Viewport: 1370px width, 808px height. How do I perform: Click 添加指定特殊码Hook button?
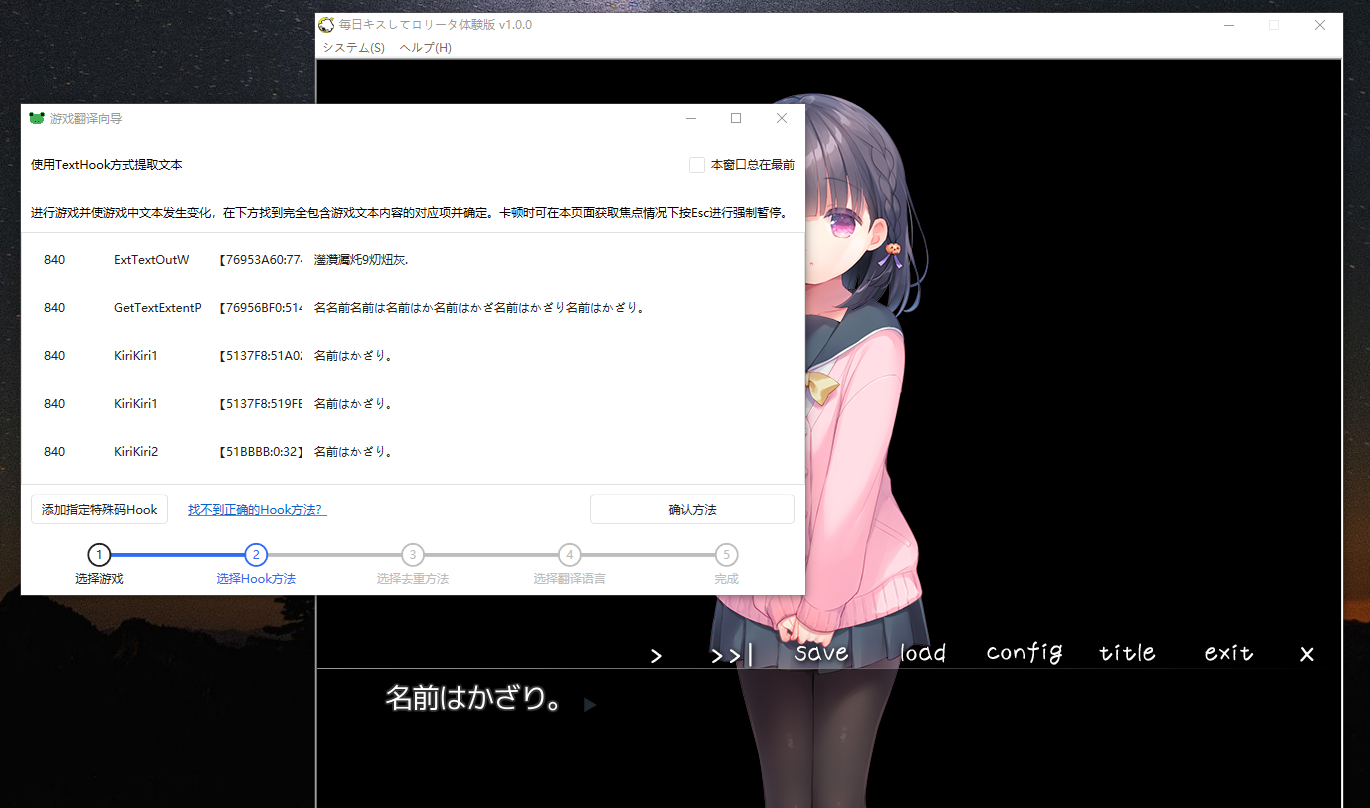99,509
